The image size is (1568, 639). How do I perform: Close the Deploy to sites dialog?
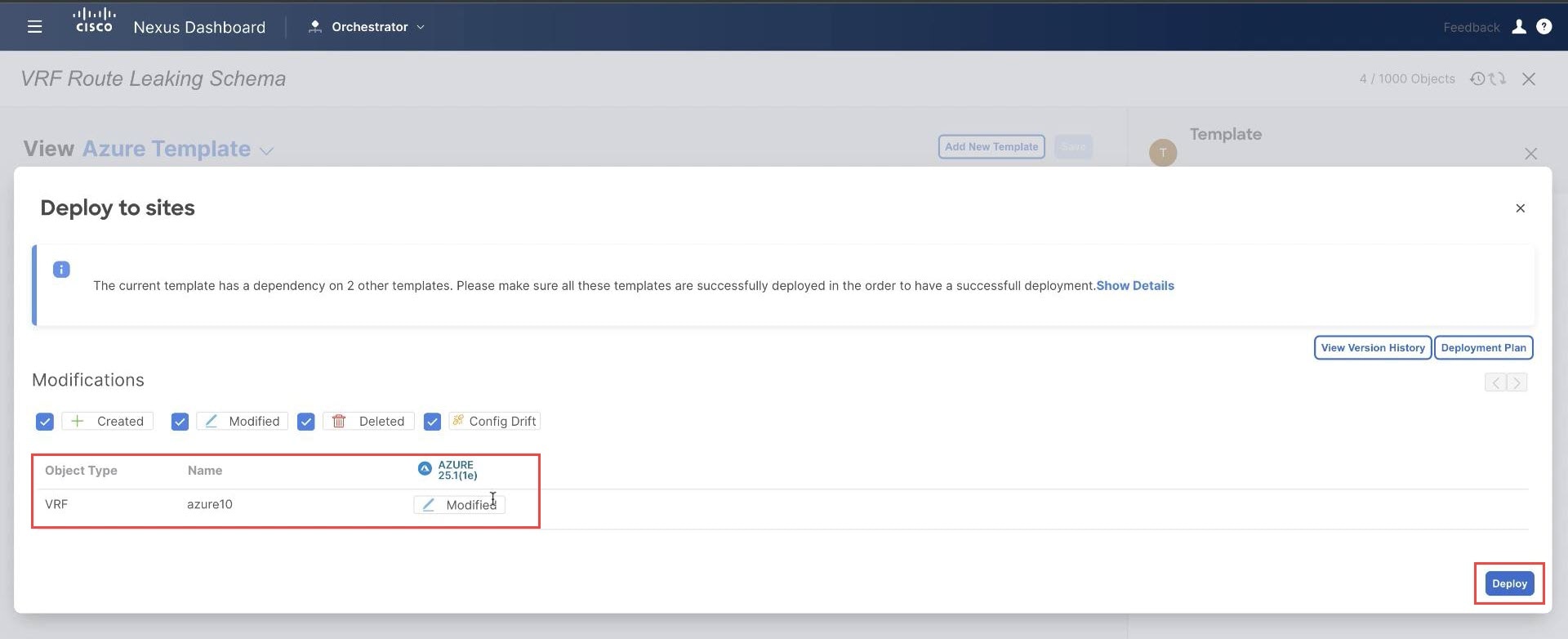pyautogui.click(x=1520, y=208)
